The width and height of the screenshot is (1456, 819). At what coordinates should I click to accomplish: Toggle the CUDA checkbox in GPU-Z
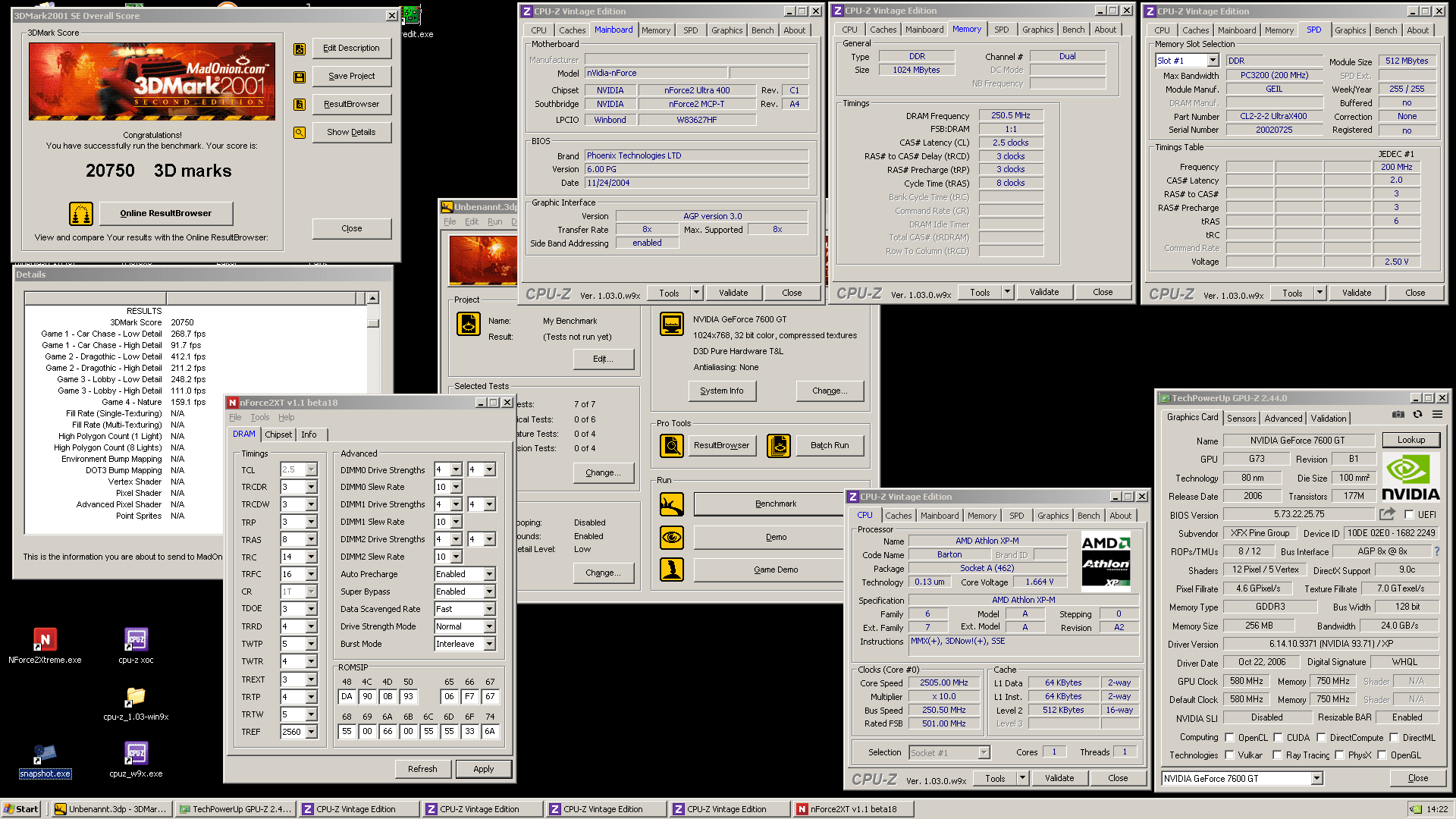pyautogui.click(x=1278, y=738)
